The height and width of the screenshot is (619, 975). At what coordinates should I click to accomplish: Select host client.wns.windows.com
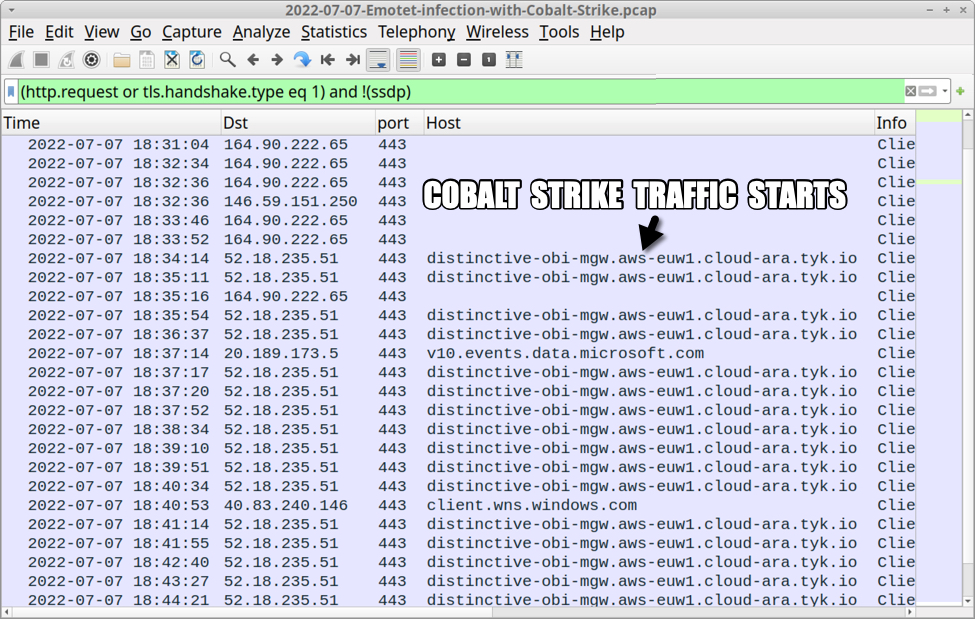[x=532, y=505]
